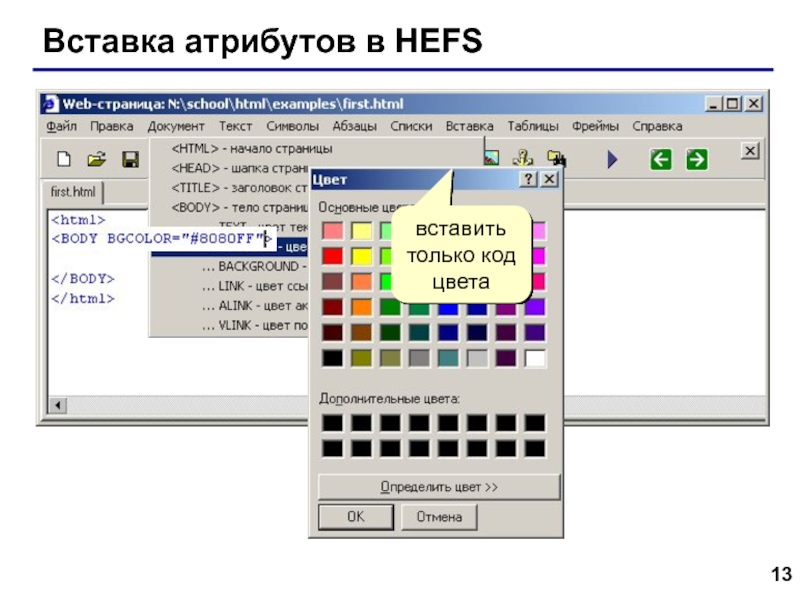Select the first custom color slot

[333, 423]
